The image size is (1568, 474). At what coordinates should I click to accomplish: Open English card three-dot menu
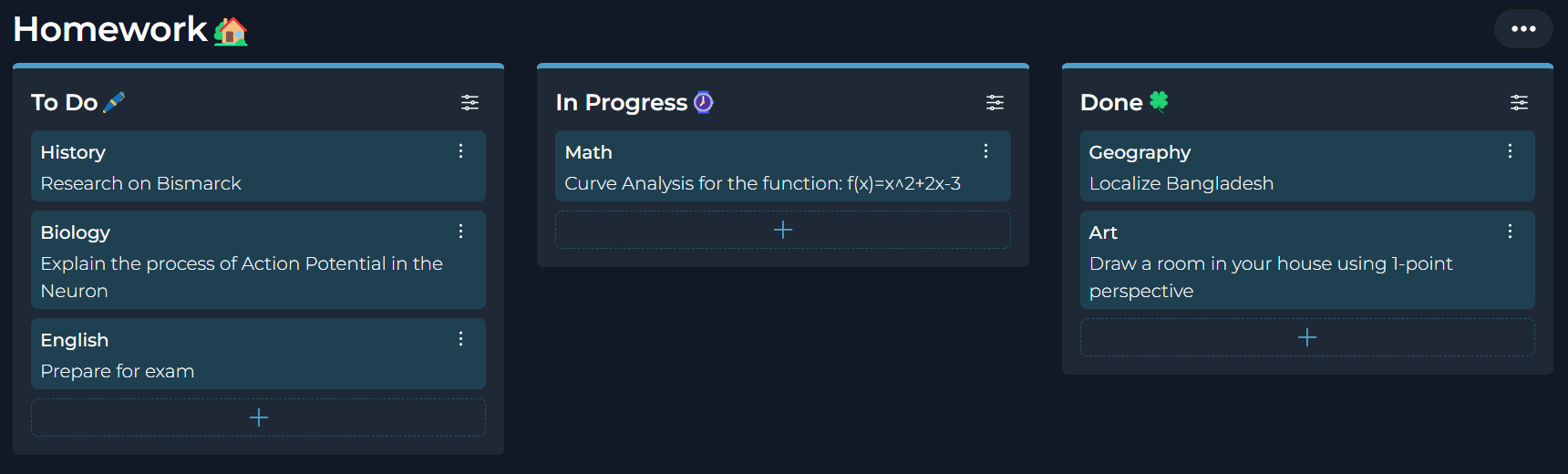(x=460, y=339)
